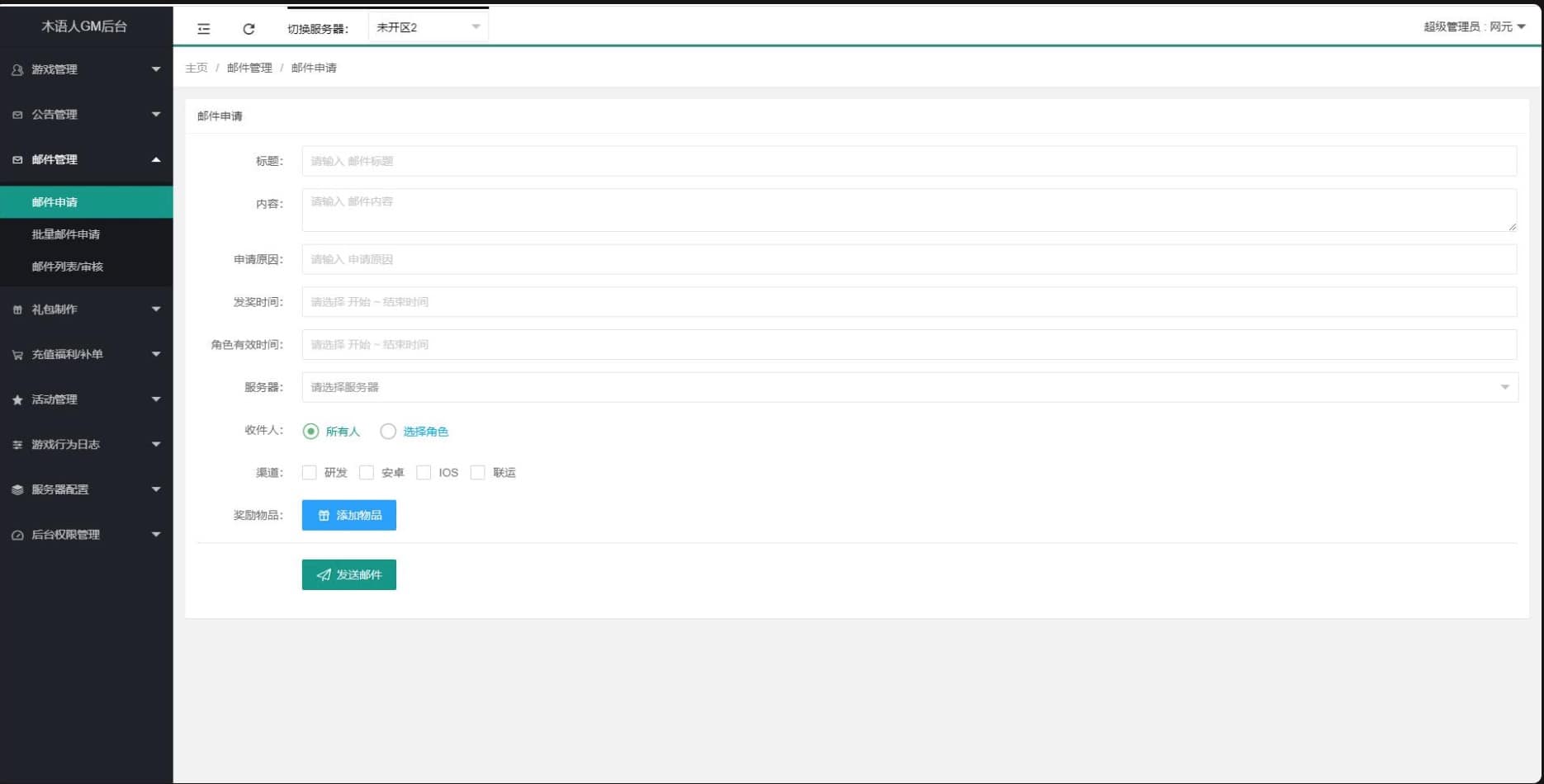Click the 服务器配置 layers icon
Screen dimensions: 1544x784
17,490
